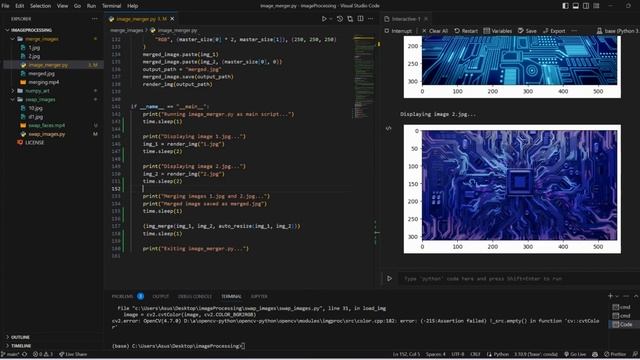This screenshot has width=640, height=360.
Task: Run interactive input with play icon
Action: [x=389, y=279]
